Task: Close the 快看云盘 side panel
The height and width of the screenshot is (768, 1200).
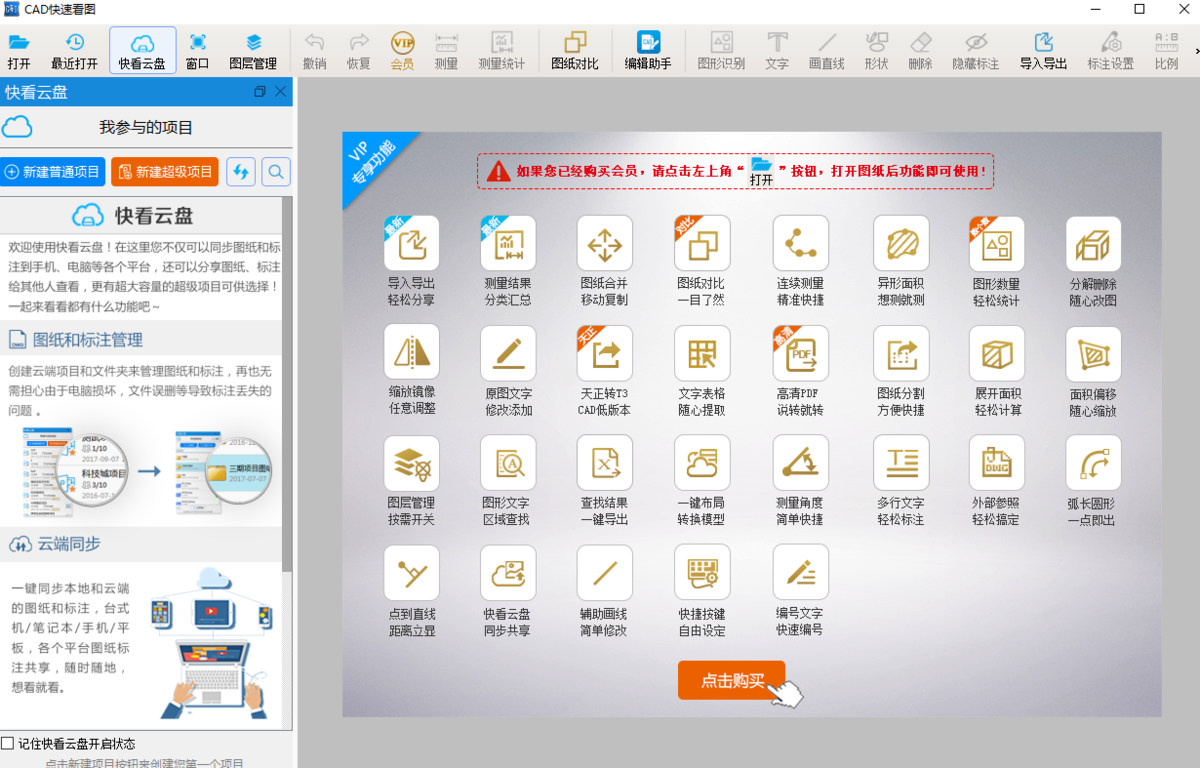Action: tap(280, 92)
